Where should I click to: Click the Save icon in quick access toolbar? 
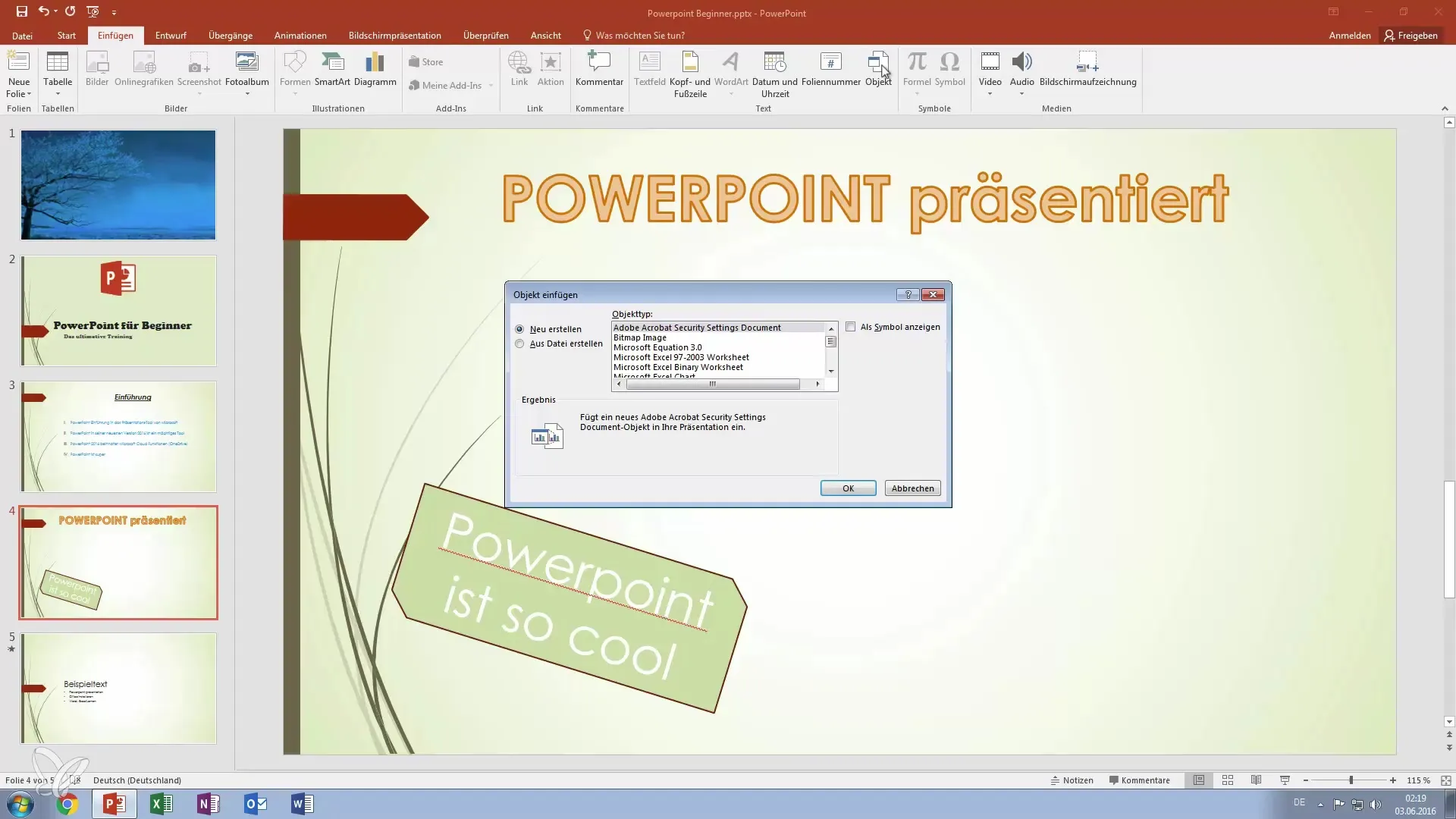tap(21, 11)
